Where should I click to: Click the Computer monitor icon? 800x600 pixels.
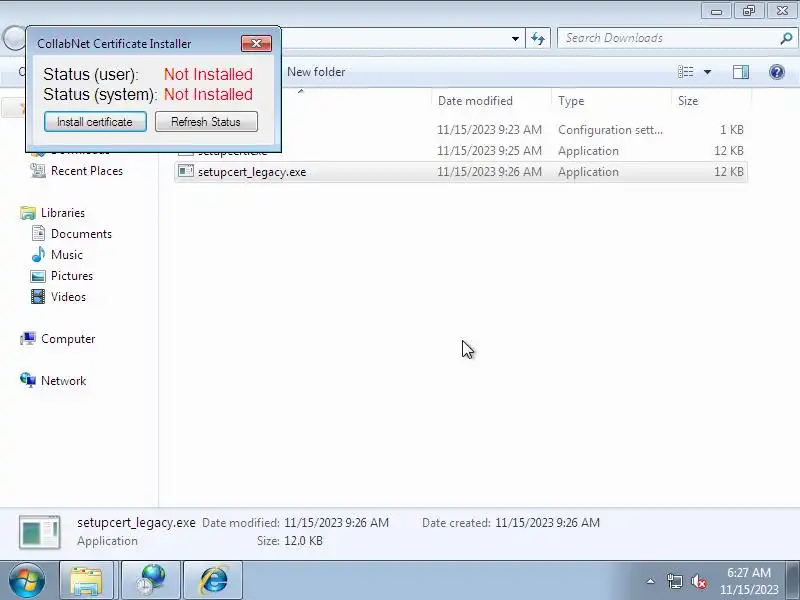pyautogui.click(x=28, y=338)
